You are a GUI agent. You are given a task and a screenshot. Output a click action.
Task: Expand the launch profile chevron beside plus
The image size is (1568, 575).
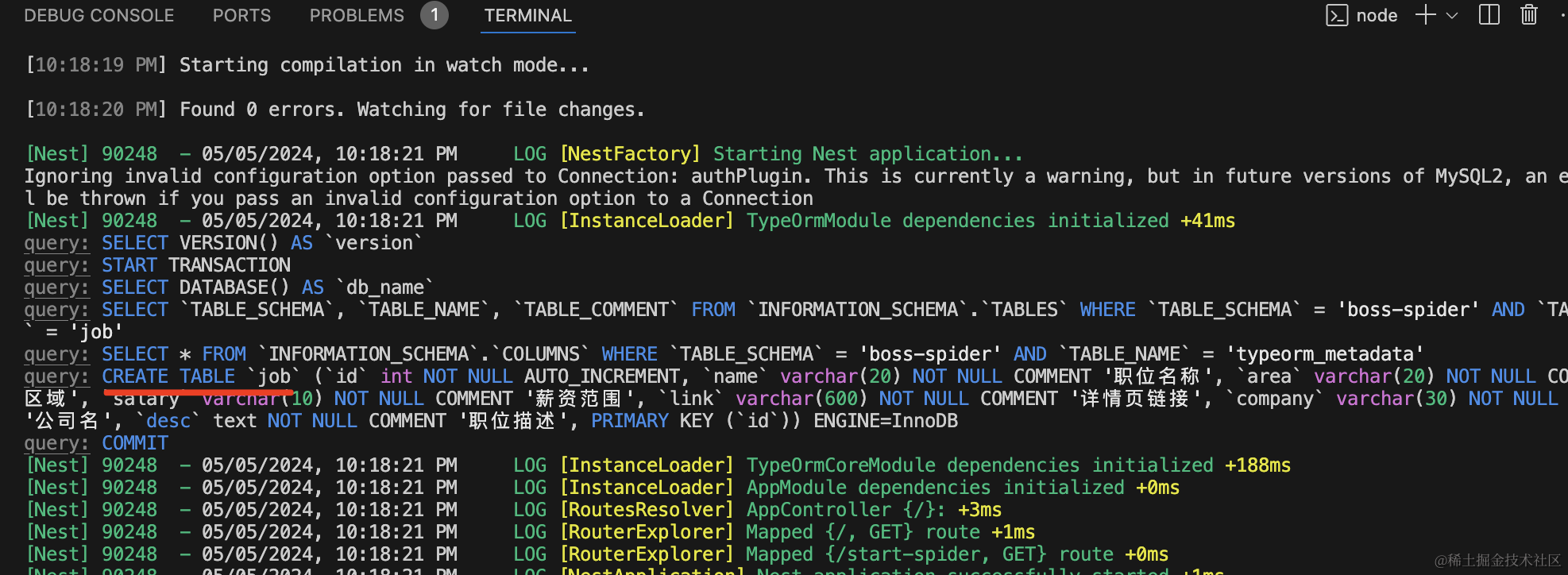point(1452,15)
